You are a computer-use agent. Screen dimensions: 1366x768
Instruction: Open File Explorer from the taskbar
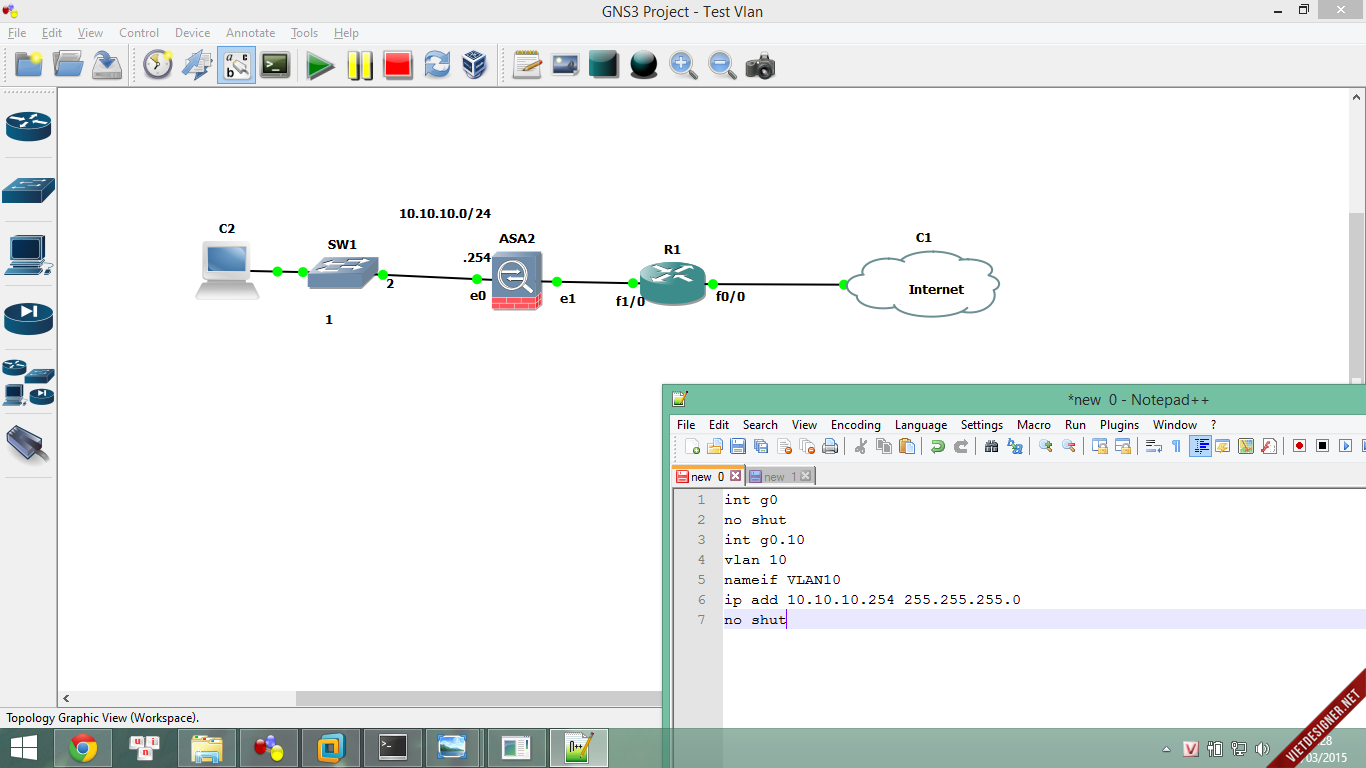[207, 748]
